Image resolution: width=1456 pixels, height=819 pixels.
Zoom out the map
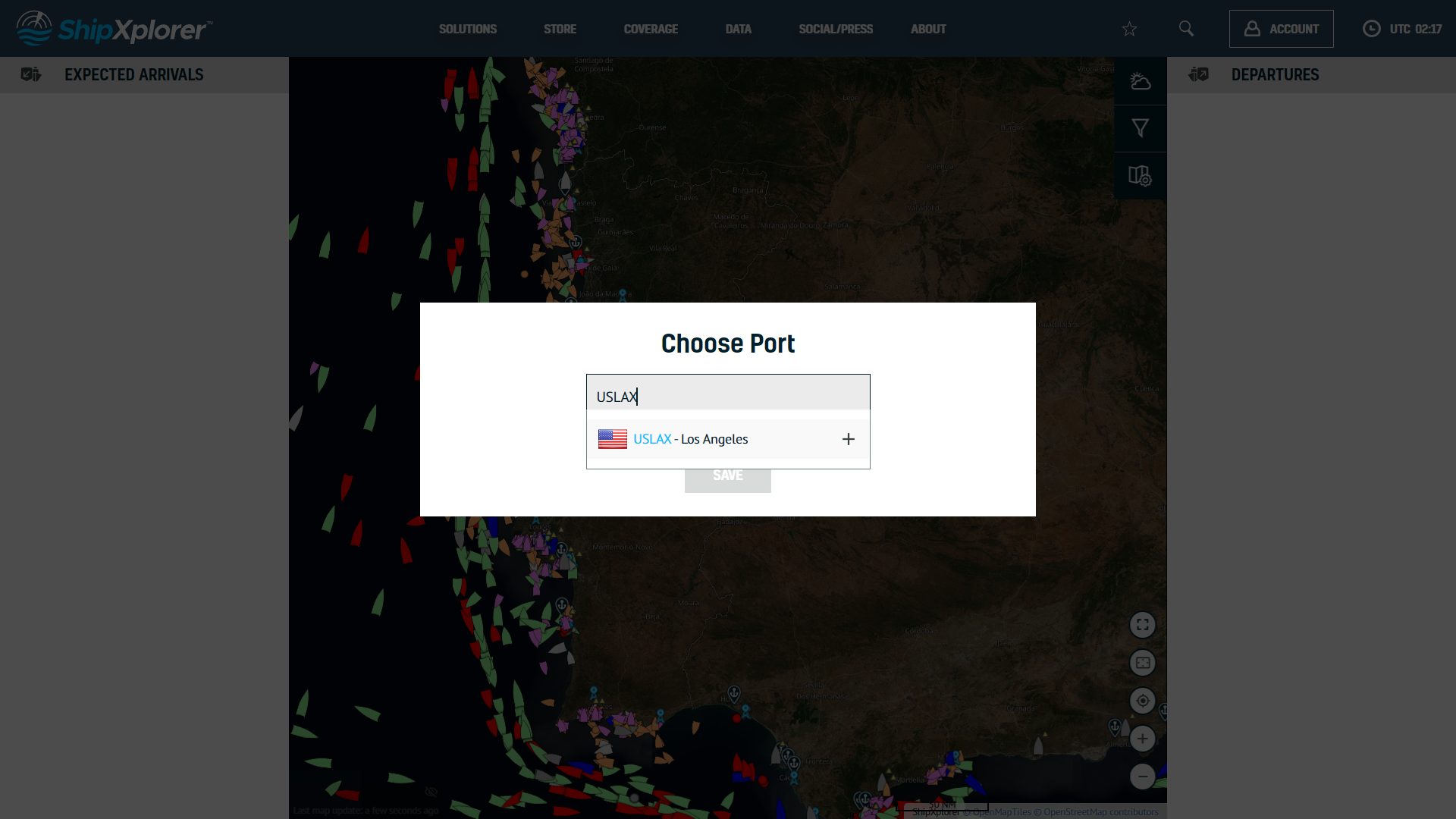click(x=1142, y=777)
